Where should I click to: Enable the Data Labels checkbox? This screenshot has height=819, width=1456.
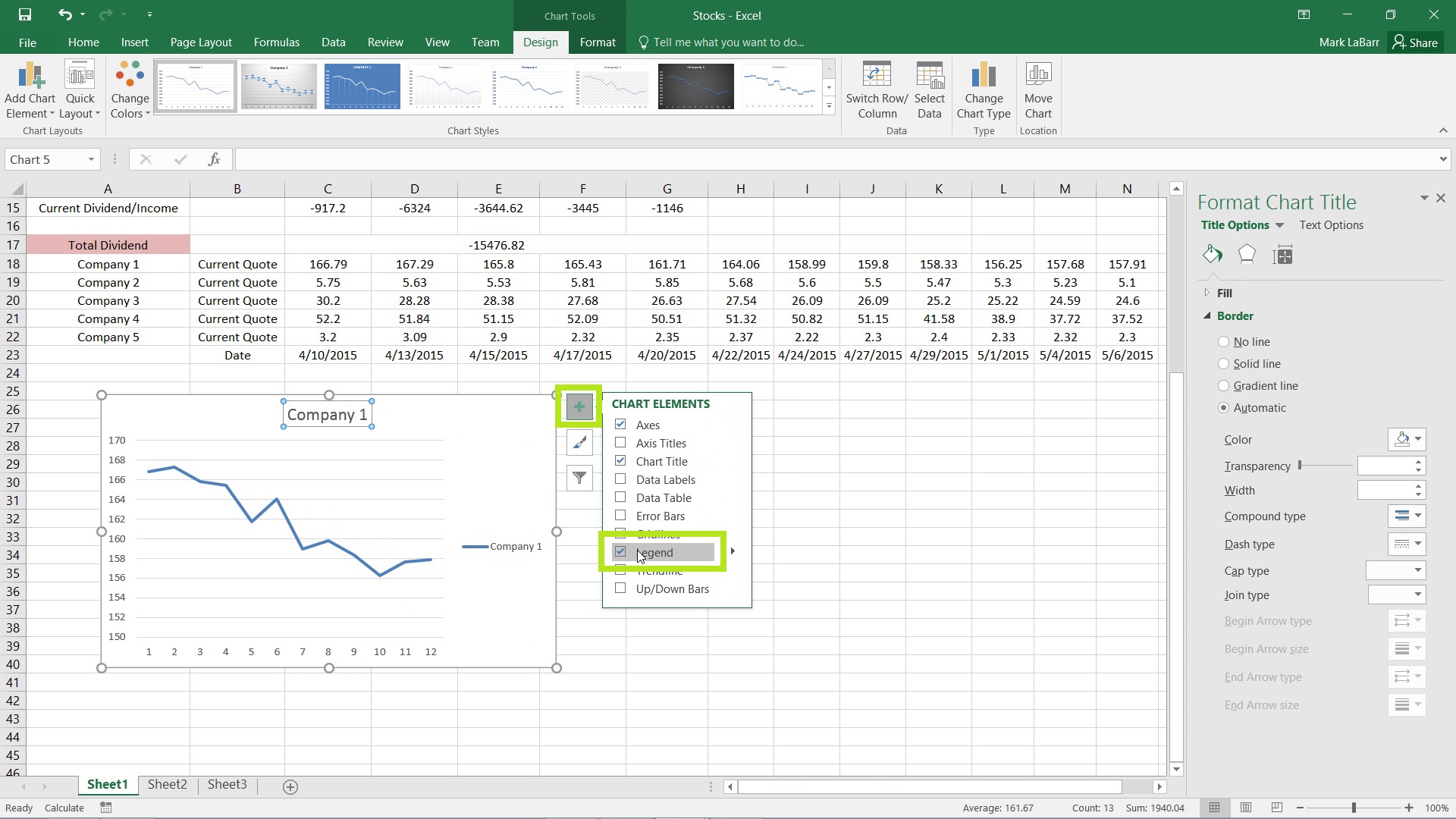(620, 479)
